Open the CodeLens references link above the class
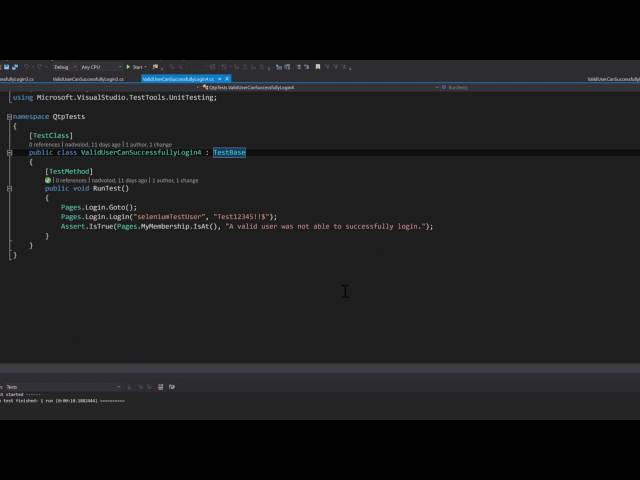The image size is (640, 480). point(44,144)
